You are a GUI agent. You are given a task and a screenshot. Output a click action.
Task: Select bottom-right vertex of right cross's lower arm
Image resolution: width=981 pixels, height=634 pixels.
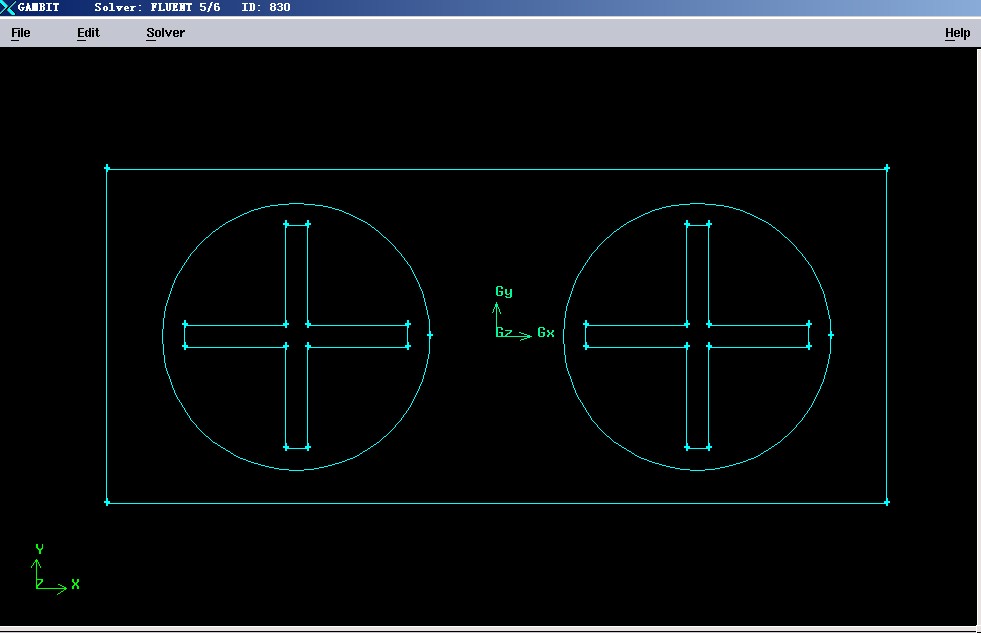[x=709, y=447]
